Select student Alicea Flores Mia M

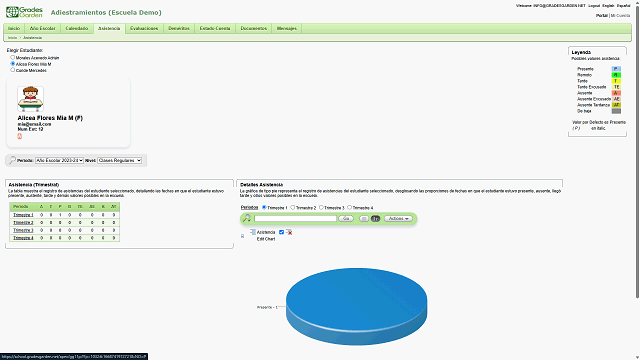(13, 64)
